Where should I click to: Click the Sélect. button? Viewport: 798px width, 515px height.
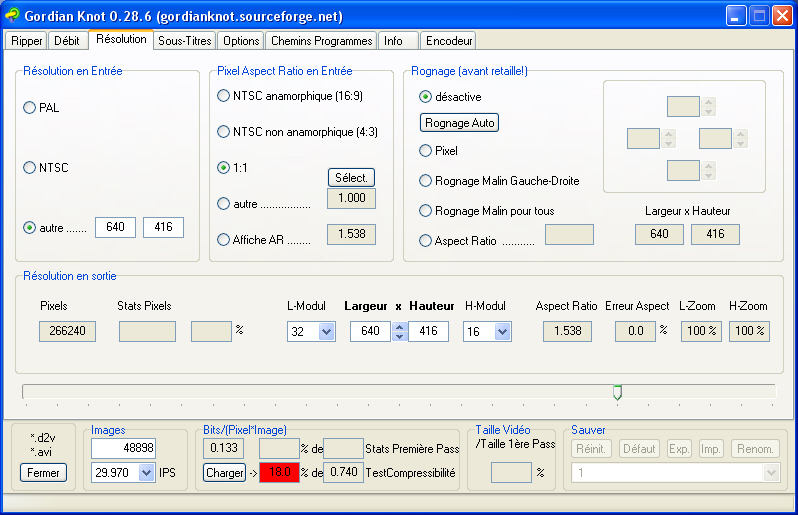point(351,178)
